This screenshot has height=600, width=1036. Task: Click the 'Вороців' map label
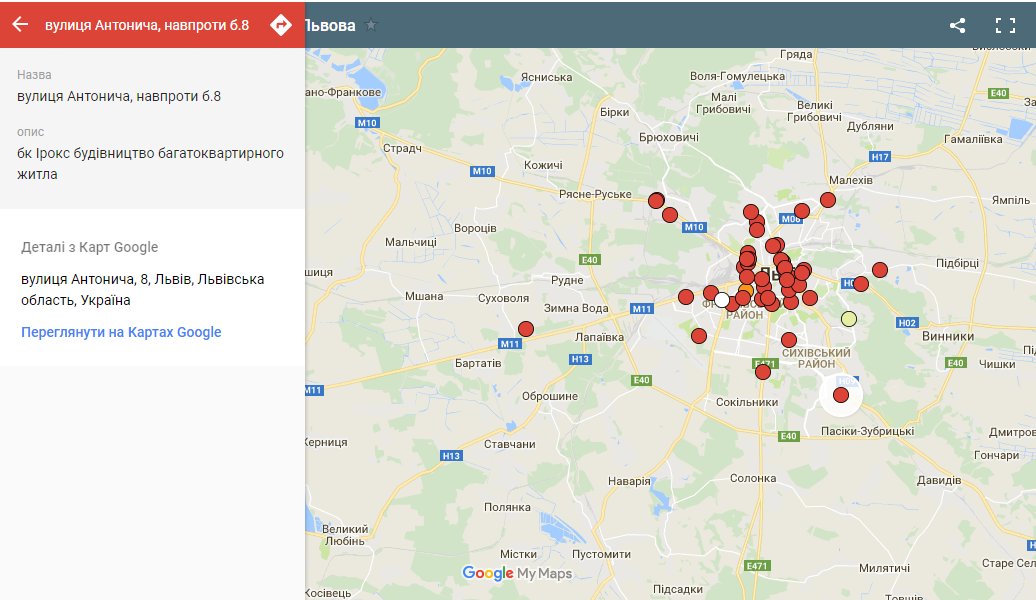475,229
